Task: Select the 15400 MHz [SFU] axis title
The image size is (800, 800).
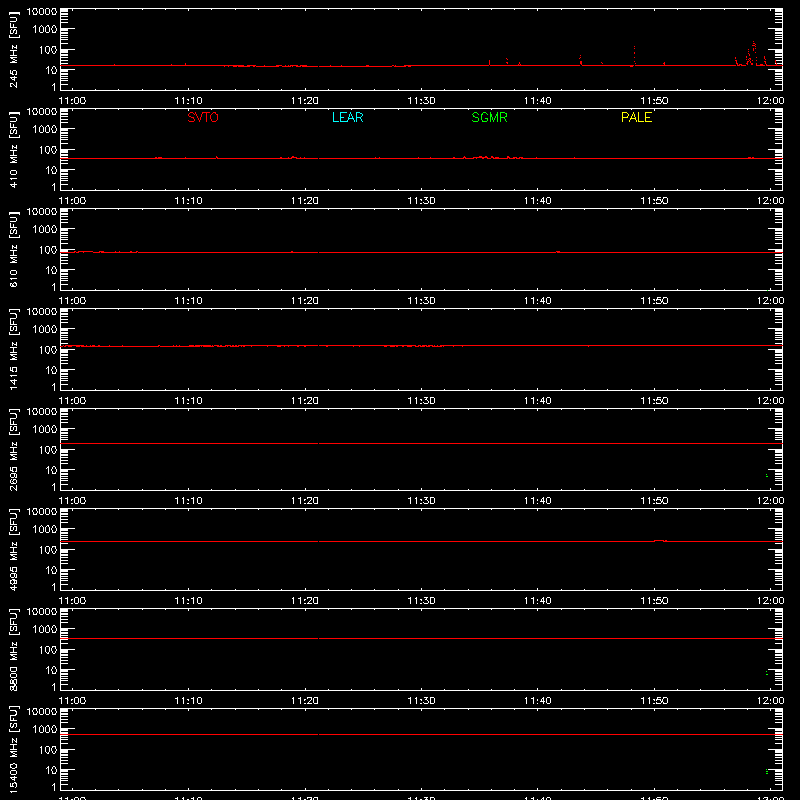Action: pyautogui.click(x=13, y=749)
